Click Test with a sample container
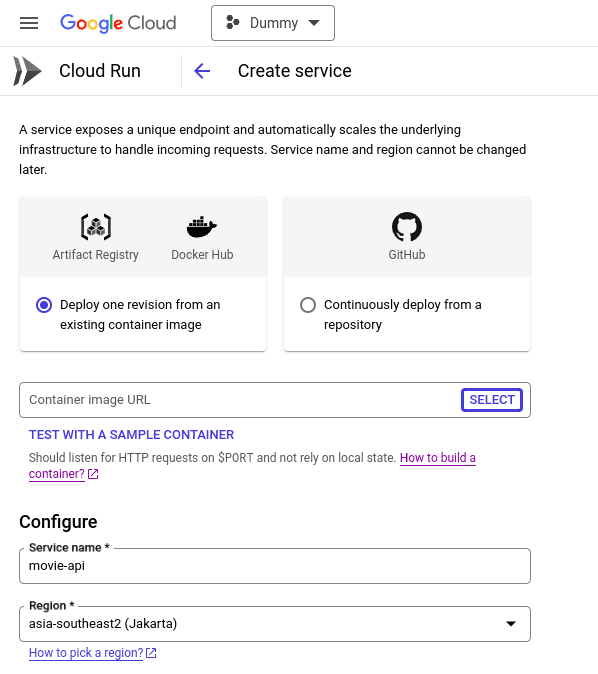Viewport: 598px width, 674px height. [132, 435]
